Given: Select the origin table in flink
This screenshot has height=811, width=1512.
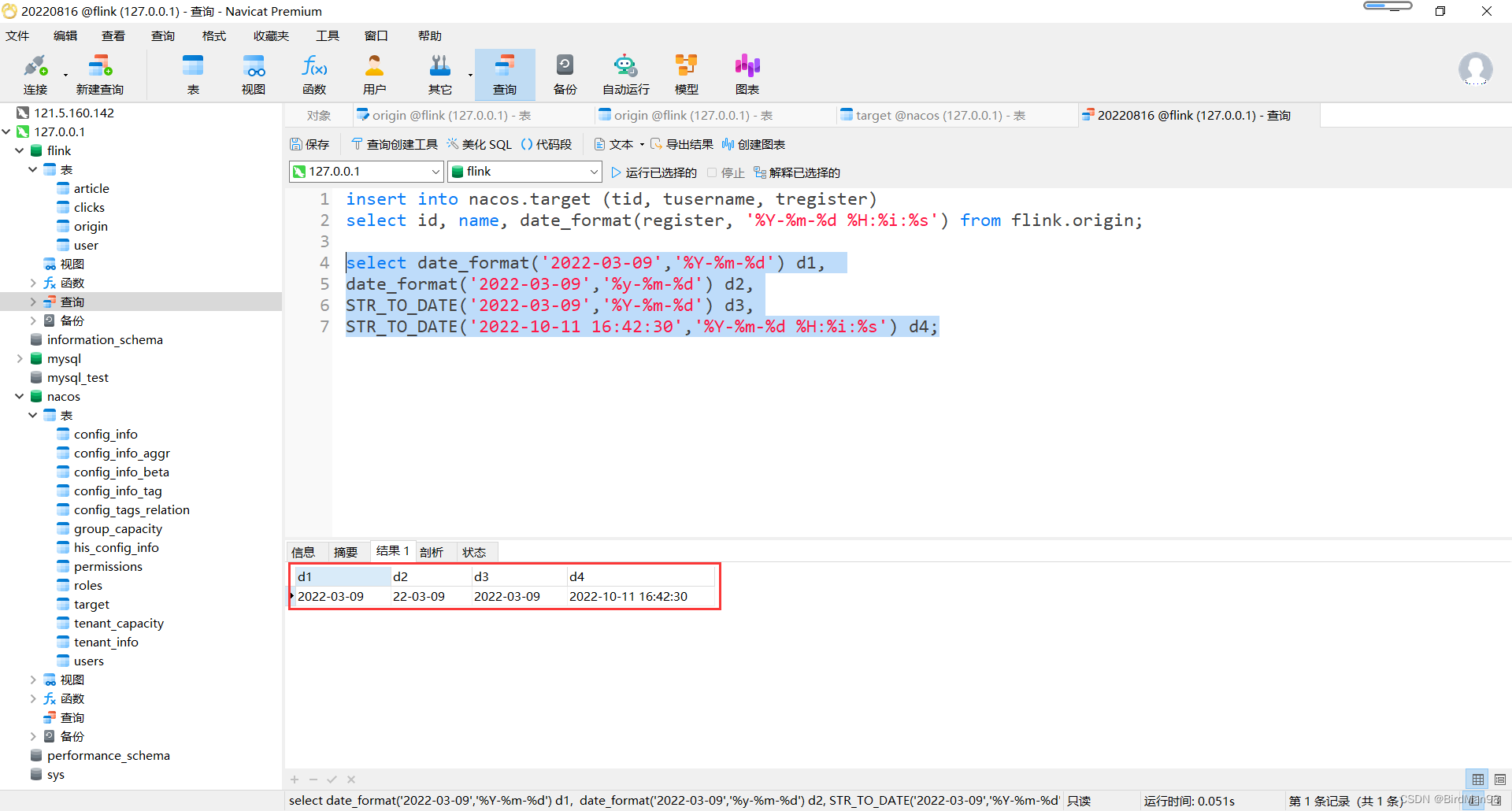Looking at the screenshot, I should [91, 226].
